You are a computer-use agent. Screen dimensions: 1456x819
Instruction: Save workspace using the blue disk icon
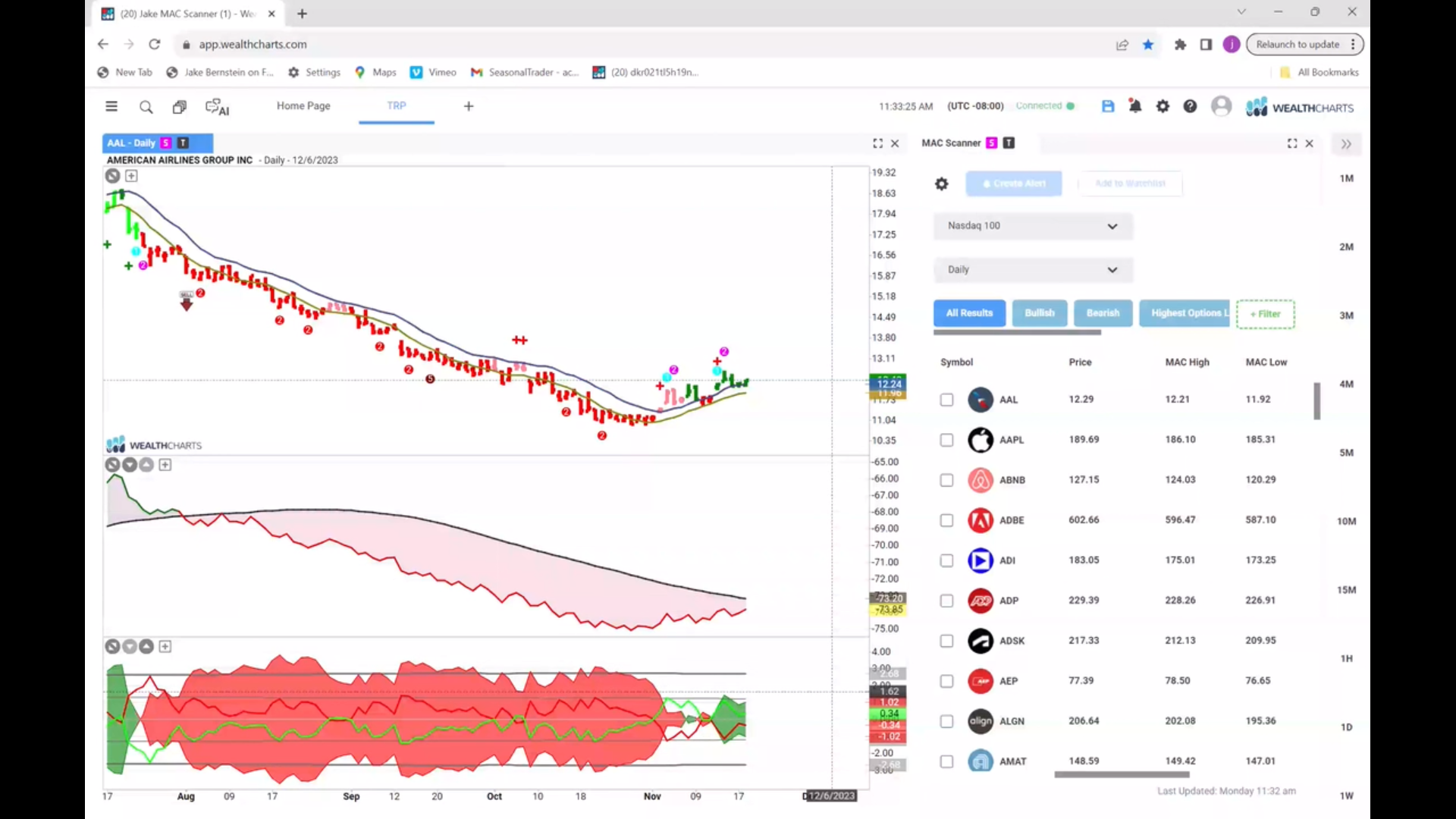pos(1108,106)
